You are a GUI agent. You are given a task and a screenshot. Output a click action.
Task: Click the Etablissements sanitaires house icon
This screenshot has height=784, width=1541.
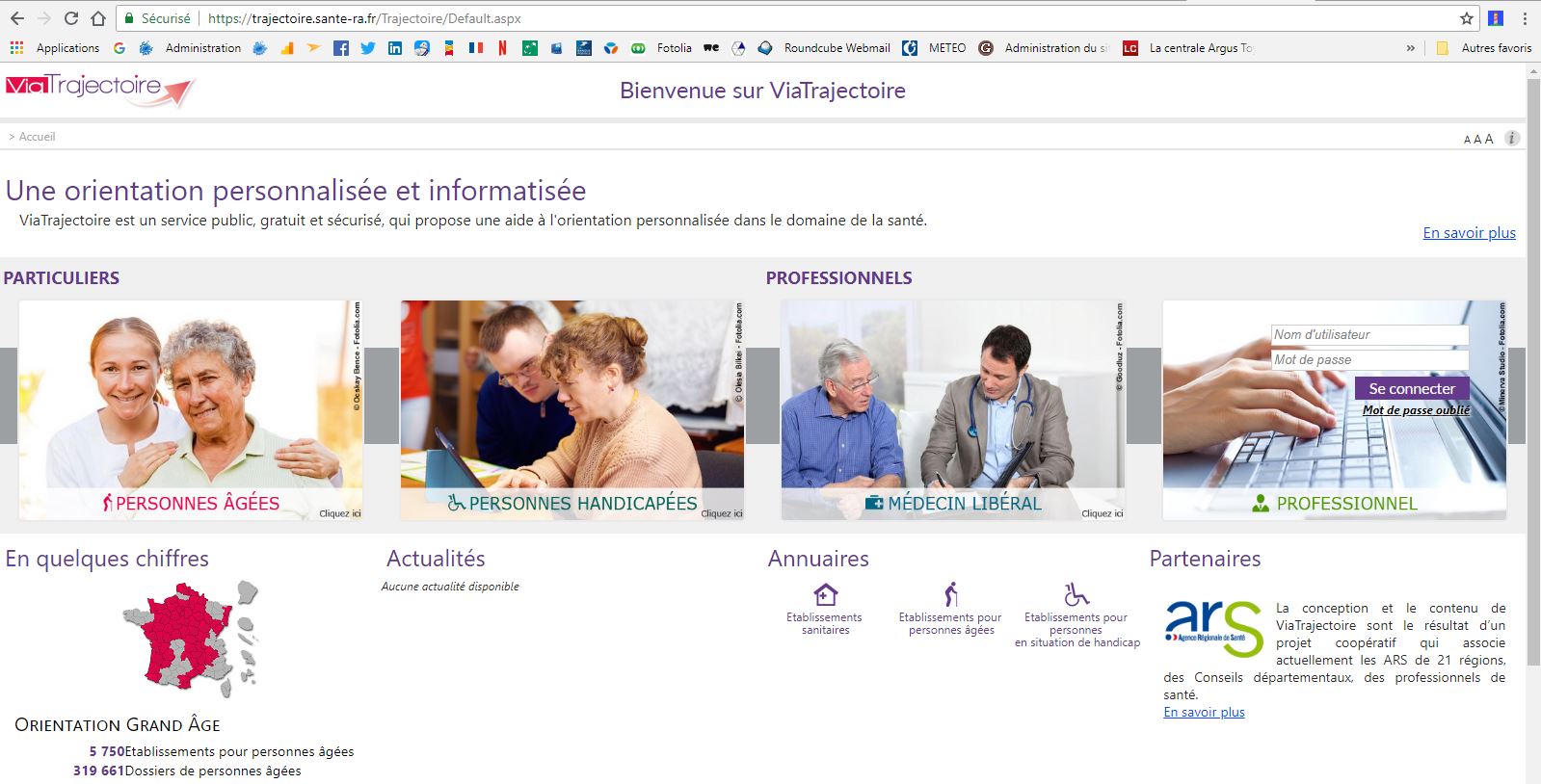pyautogui.click(x=825, y=593)
